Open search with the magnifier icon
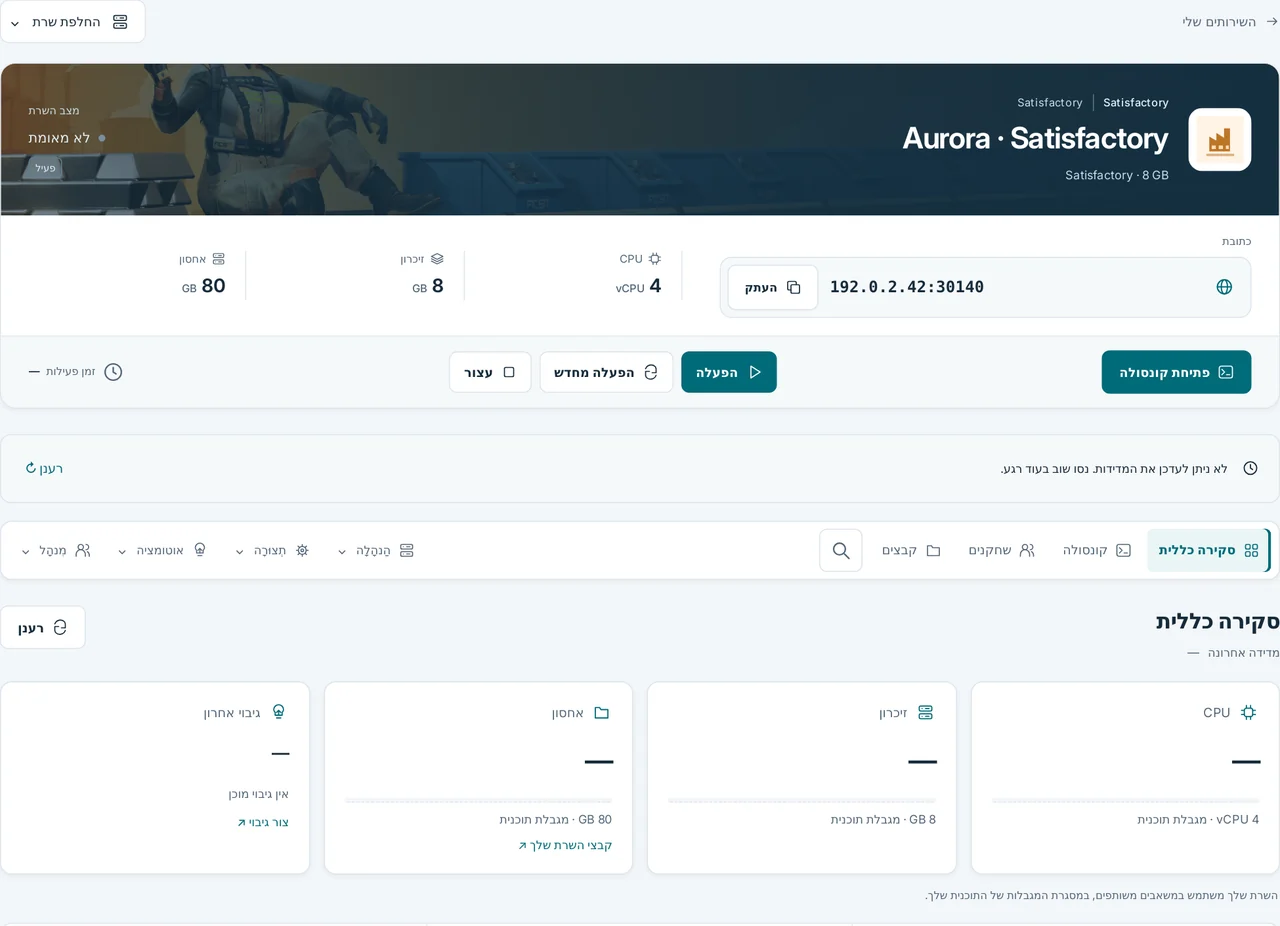The height and width of the screenshot is (926, 1280). tap(841, 551)
